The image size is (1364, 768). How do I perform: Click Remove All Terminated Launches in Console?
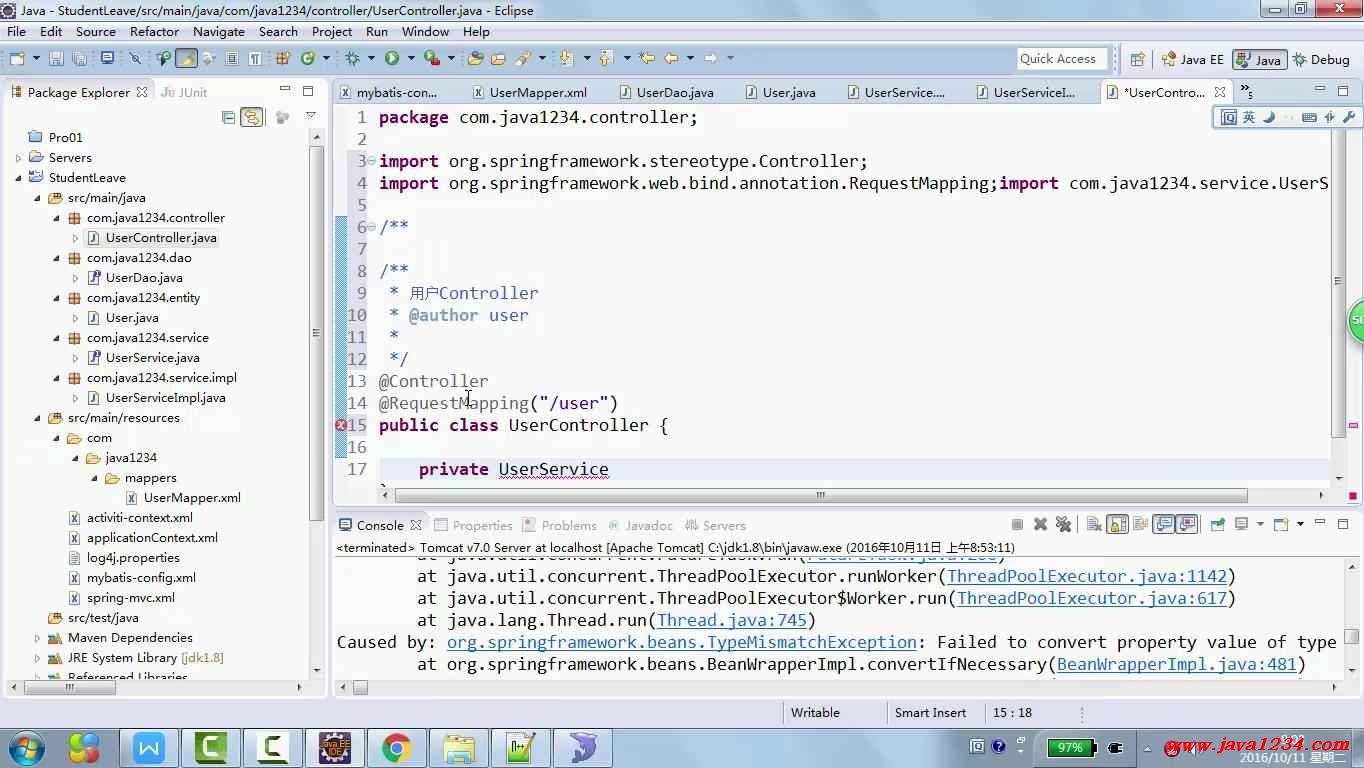click(1063, 524)
